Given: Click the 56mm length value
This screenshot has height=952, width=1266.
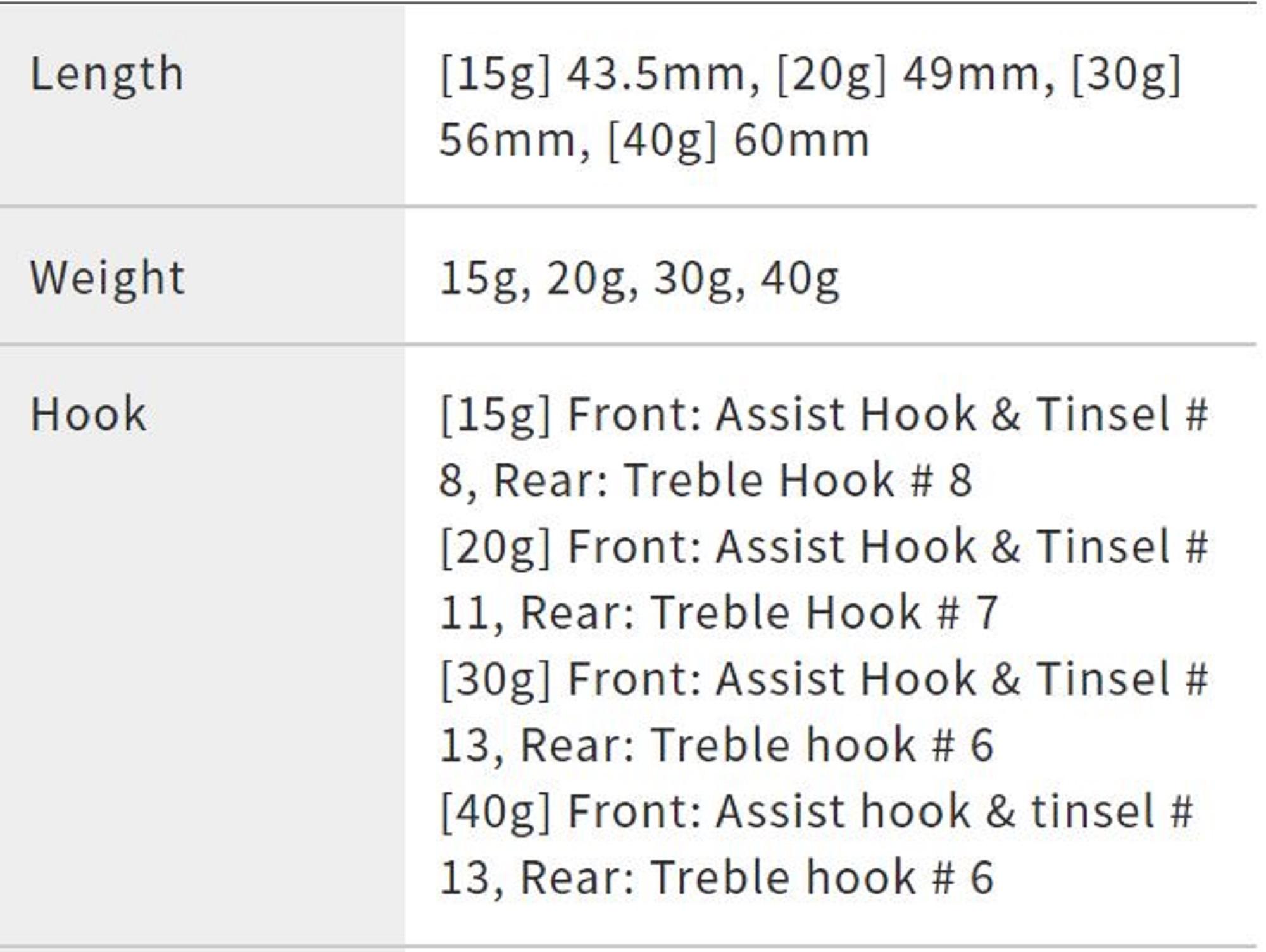Looking at the screenshot, I should click(514, 141).
